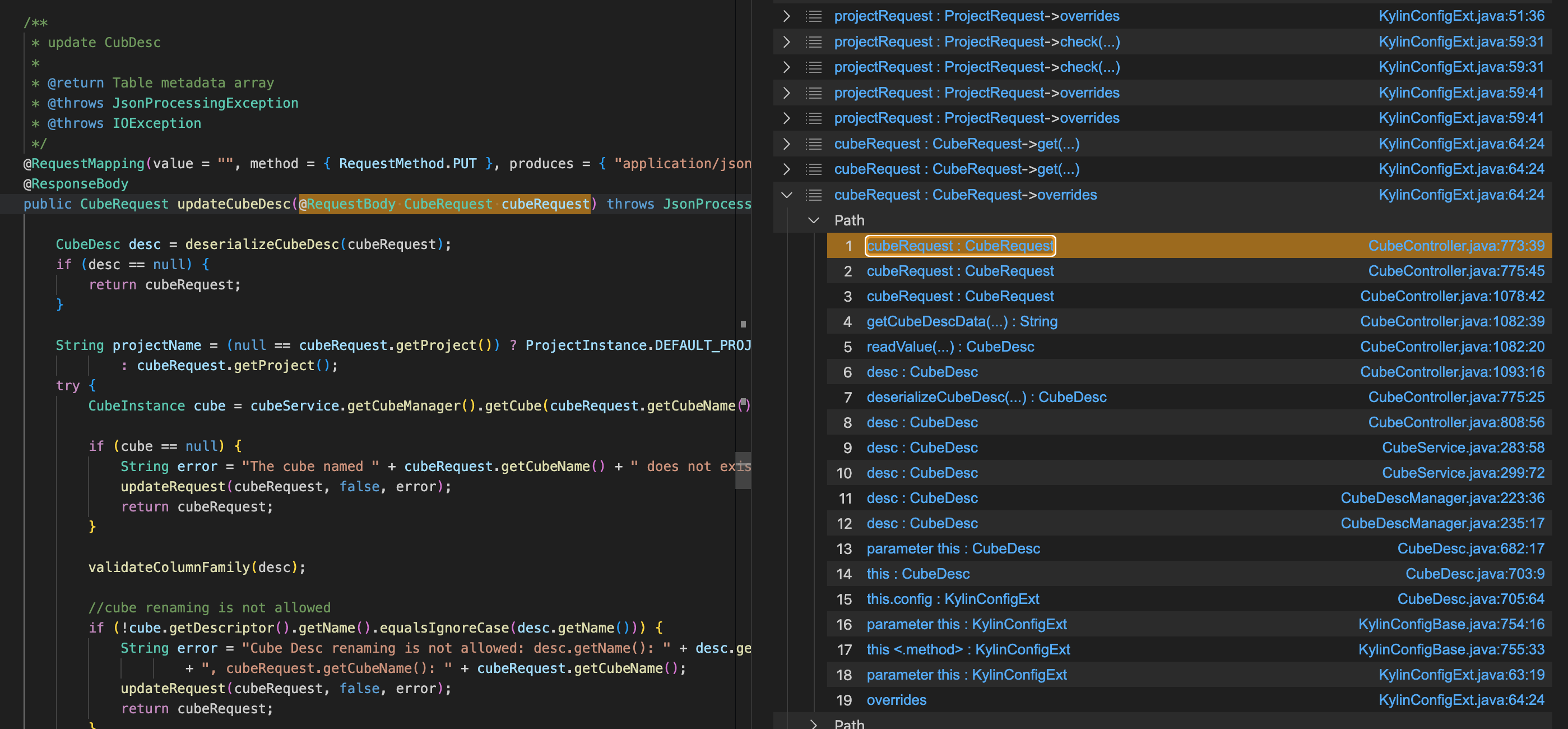Image resolution: width=1568 pixels, height=729 pixels.
Task: Open location link CubeDescManager.java:223:36
Action: [1442, 498]
